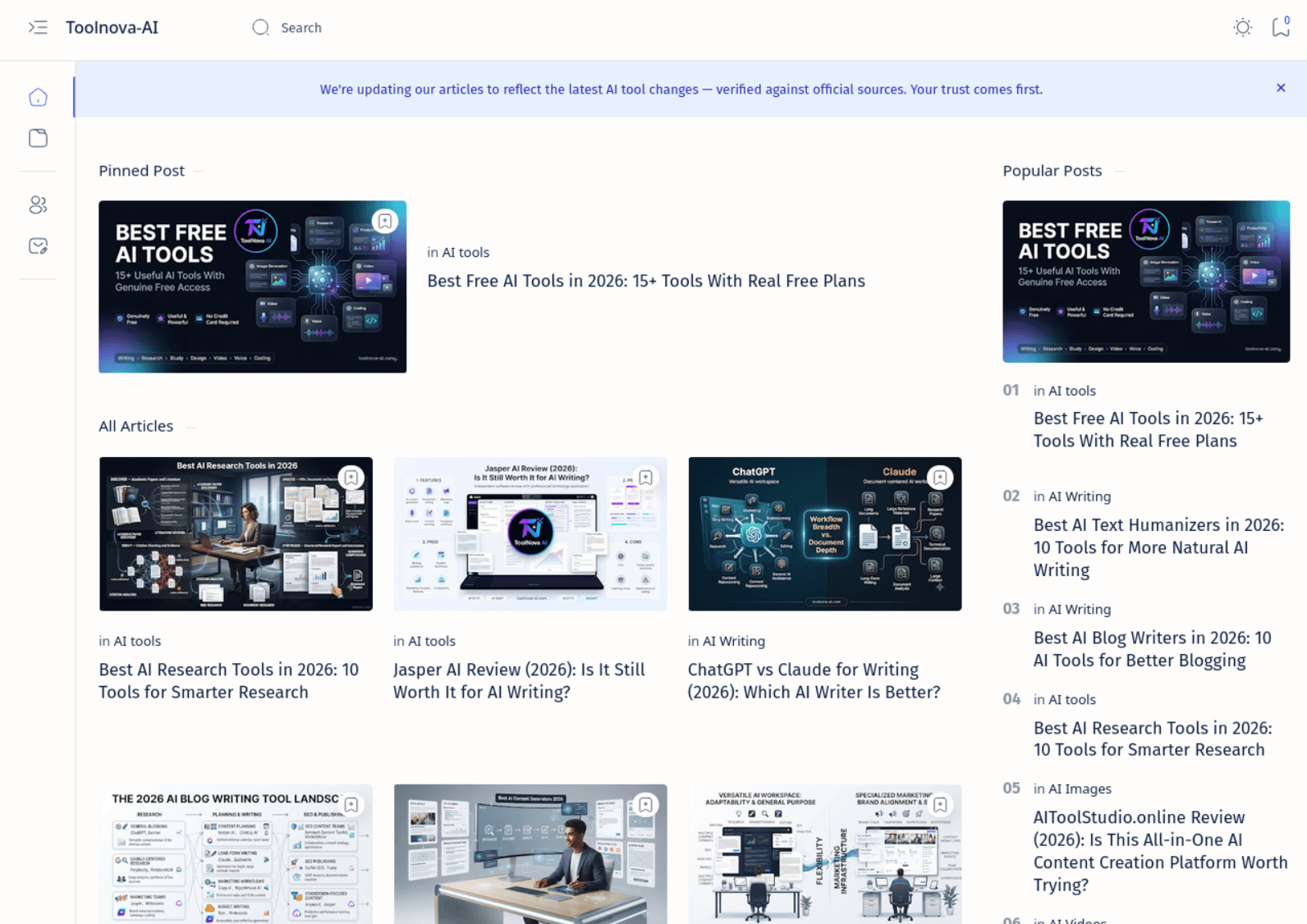
Task: Click the magnifier search icon
Action: [261, 28]
